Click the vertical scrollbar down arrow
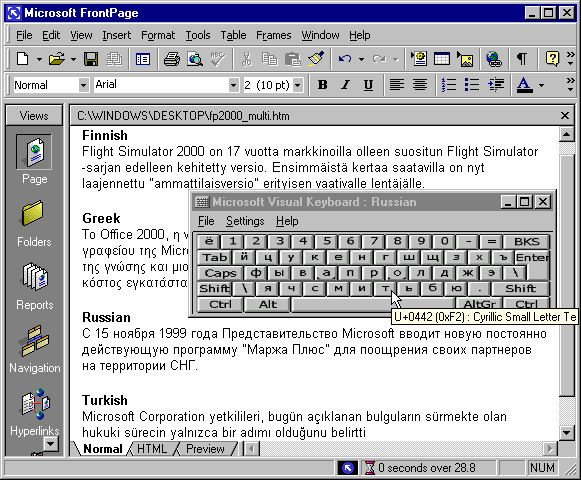Screen dimensions: 581x480 [566, 432]
